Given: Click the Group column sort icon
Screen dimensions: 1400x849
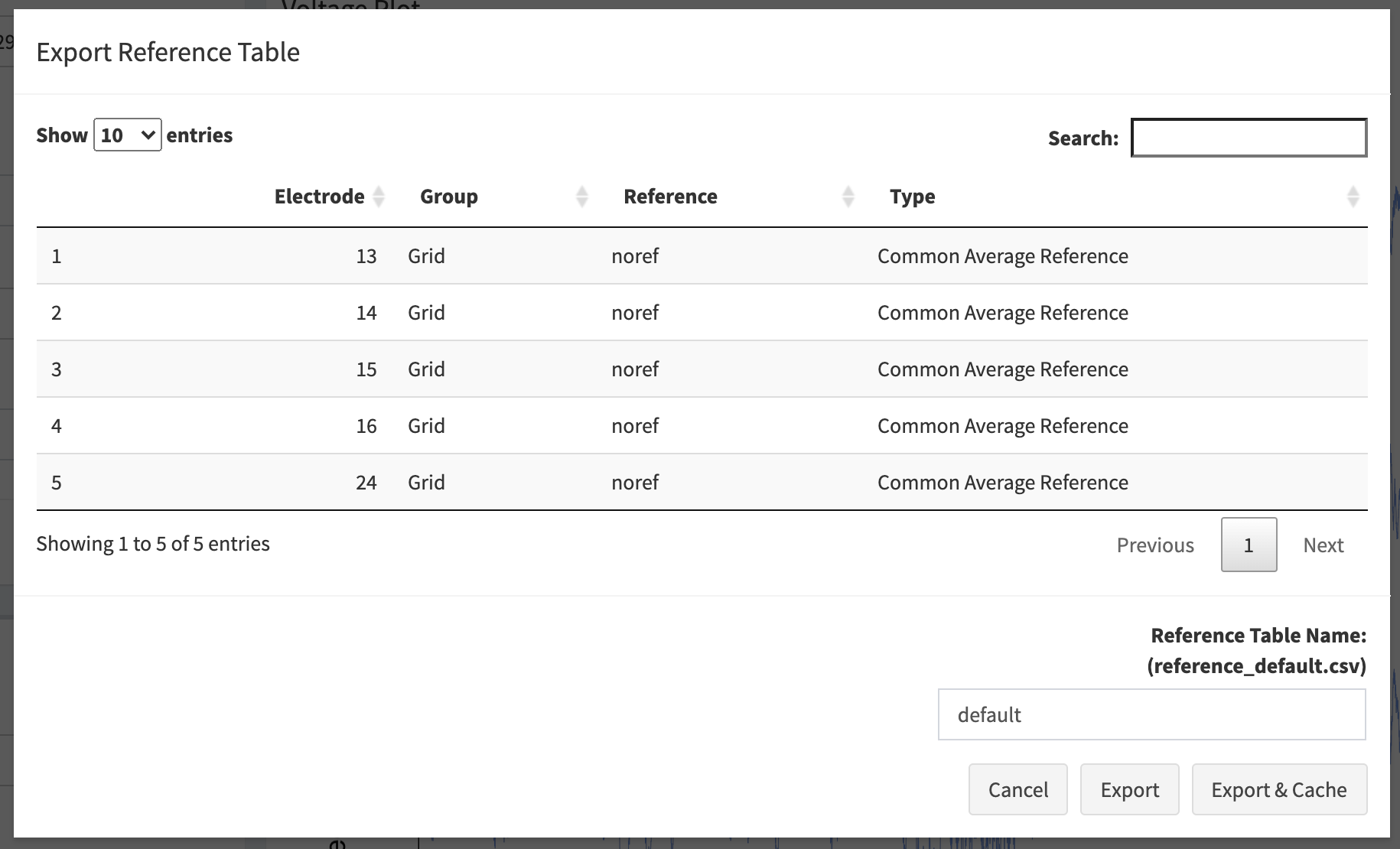Looking at the screenshot, I should (x=581, y=197).
